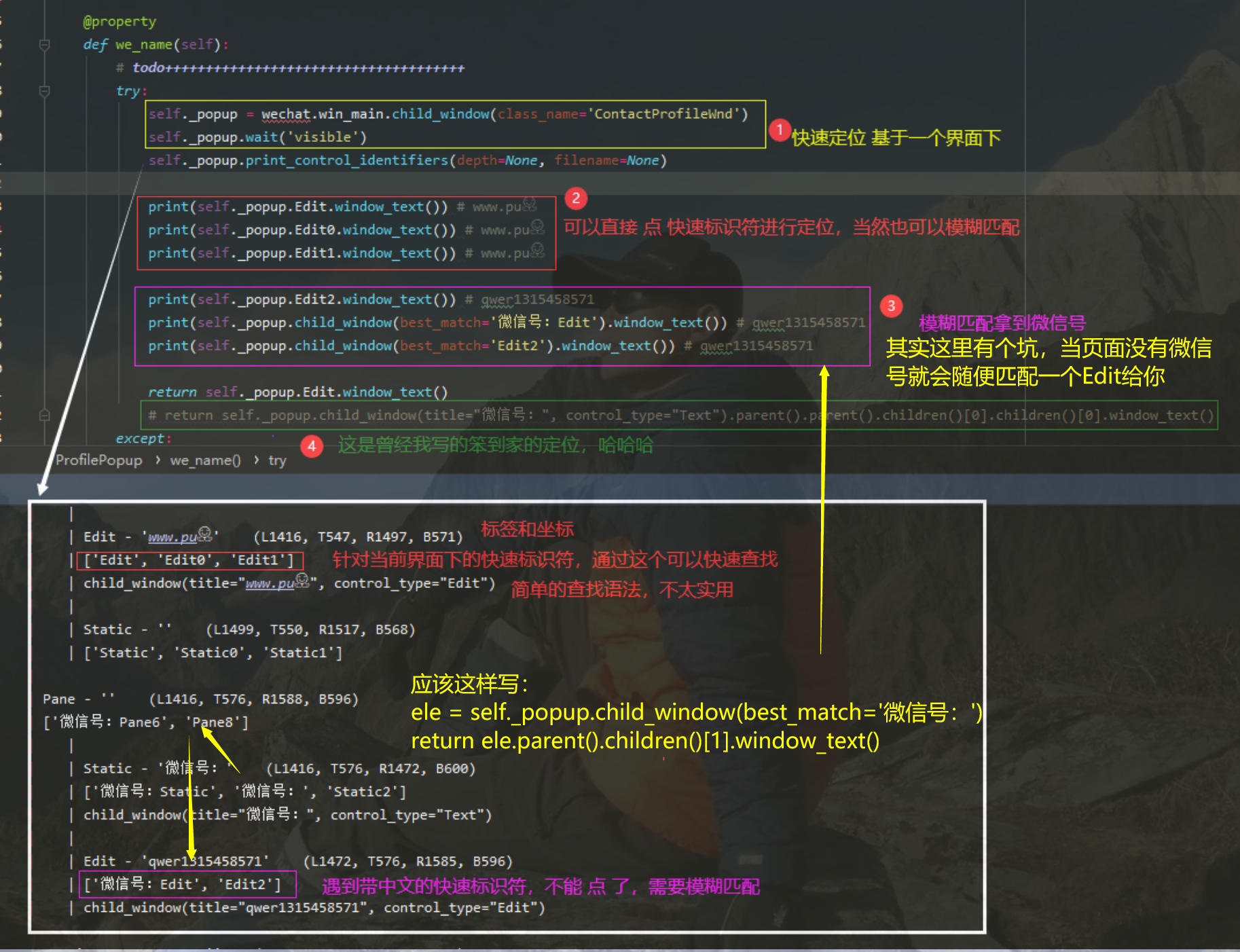Select ProfilePopup in the breadcrumb bar

(99, 460)
